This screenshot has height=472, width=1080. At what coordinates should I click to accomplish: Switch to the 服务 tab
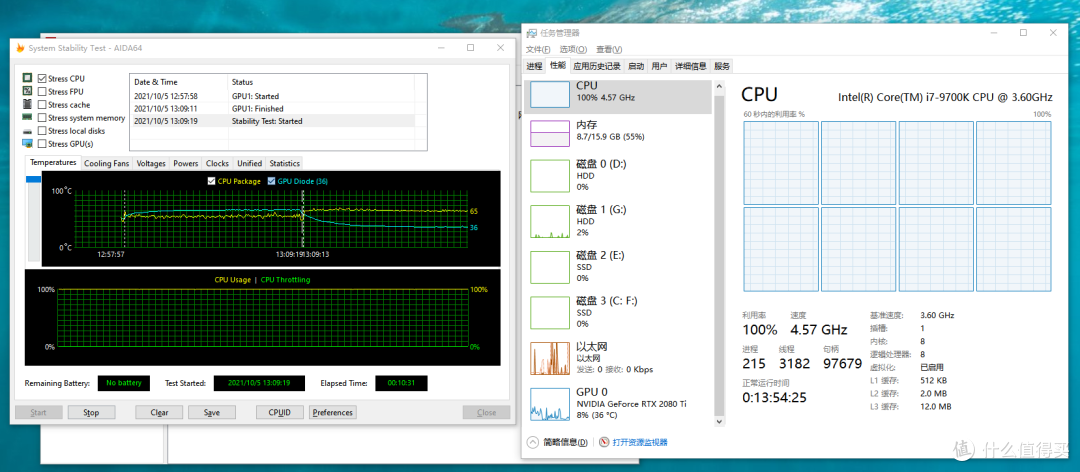(x=722, y=66)
